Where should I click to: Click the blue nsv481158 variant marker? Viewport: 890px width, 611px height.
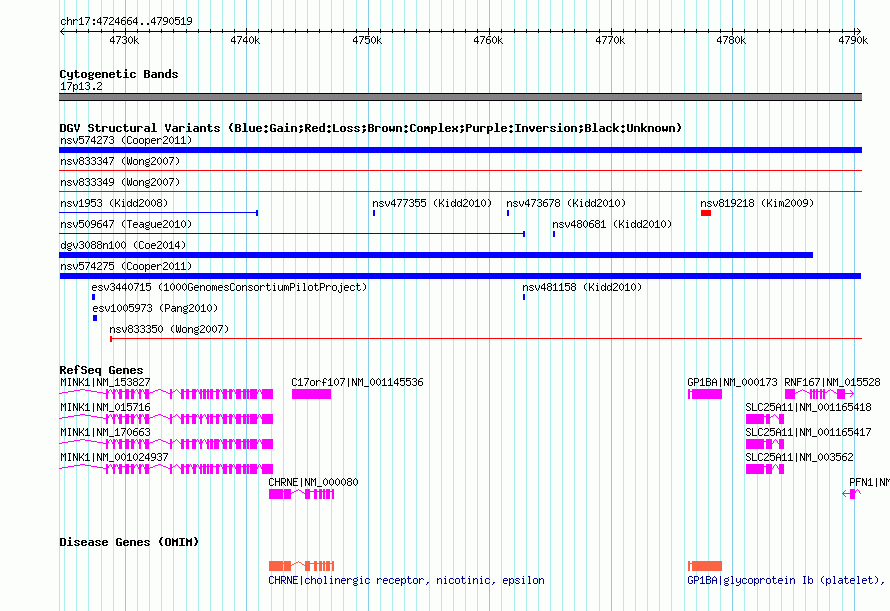click(x=524, y=297)
